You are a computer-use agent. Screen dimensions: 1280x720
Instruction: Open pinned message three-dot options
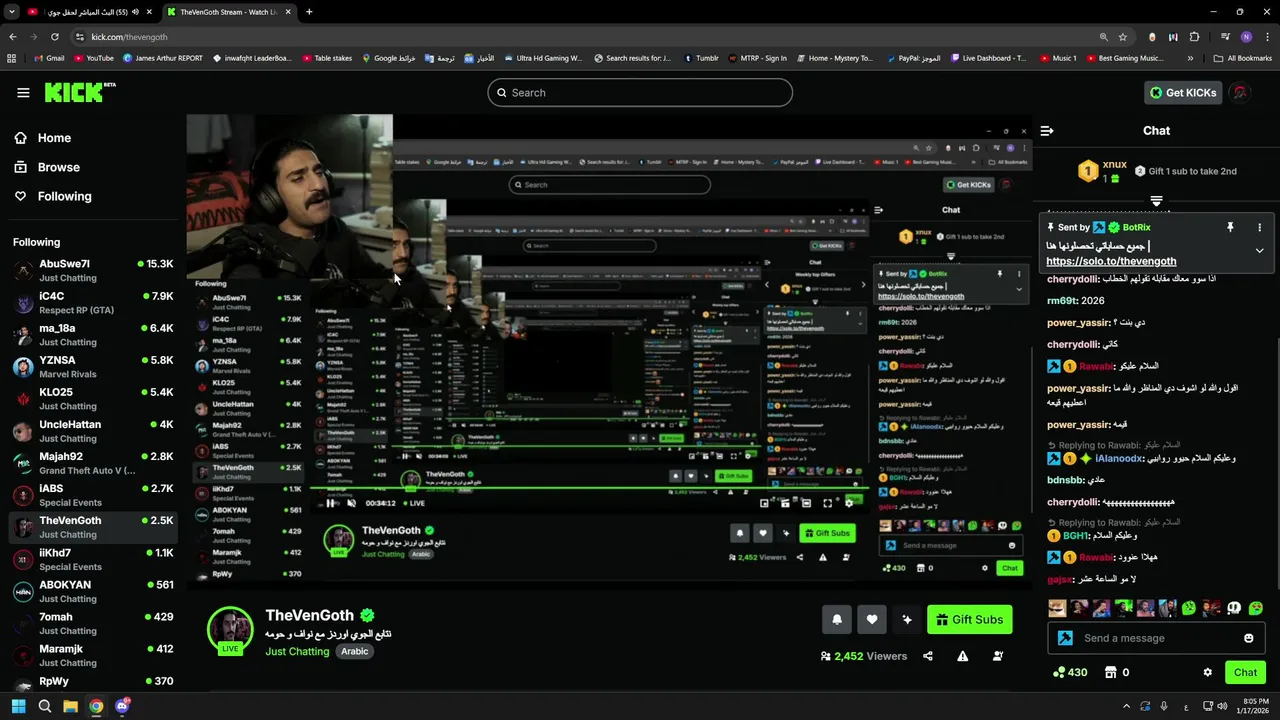coord(1259,228)
